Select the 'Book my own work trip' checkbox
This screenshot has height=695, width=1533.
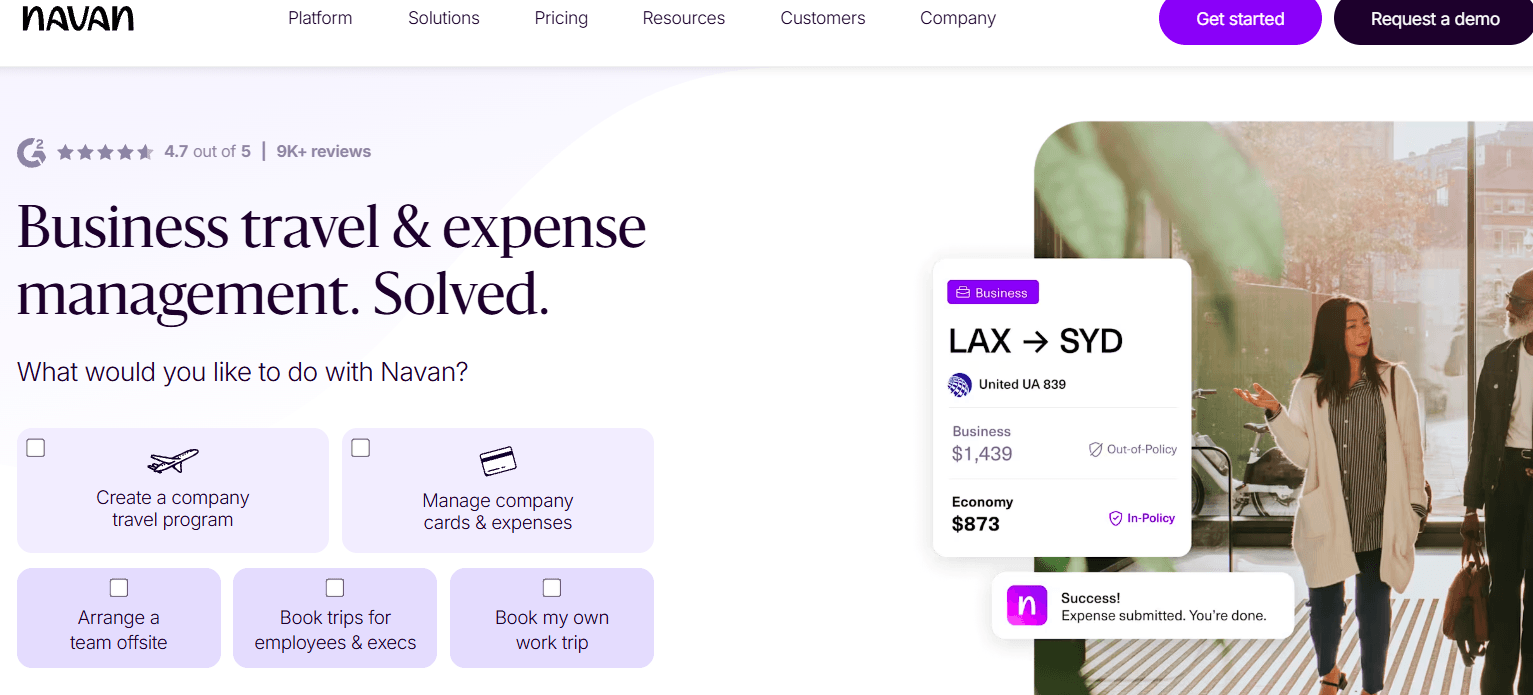552,587
